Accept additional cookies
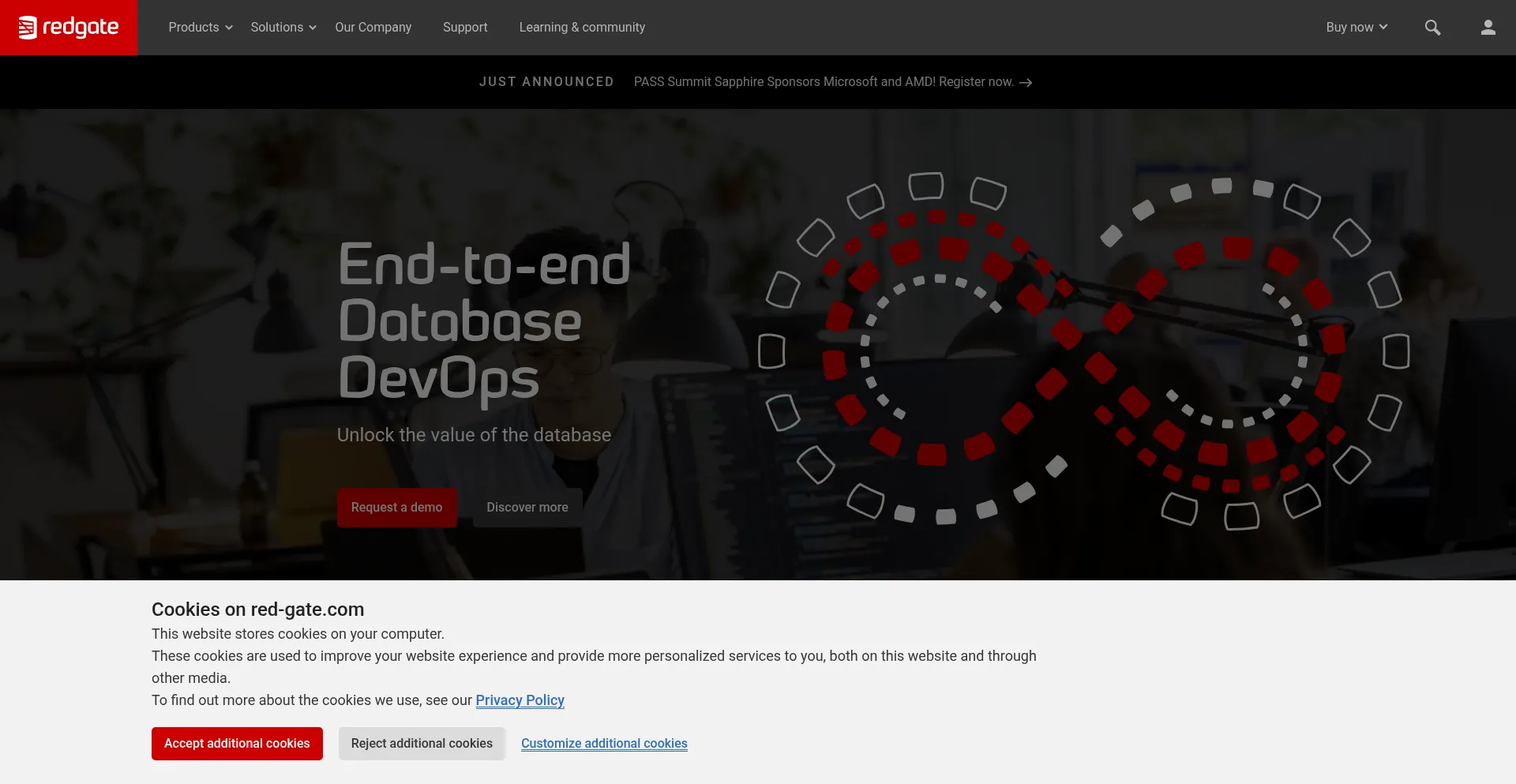Screen dimensions: 1516x784 [x=237, y=744]
